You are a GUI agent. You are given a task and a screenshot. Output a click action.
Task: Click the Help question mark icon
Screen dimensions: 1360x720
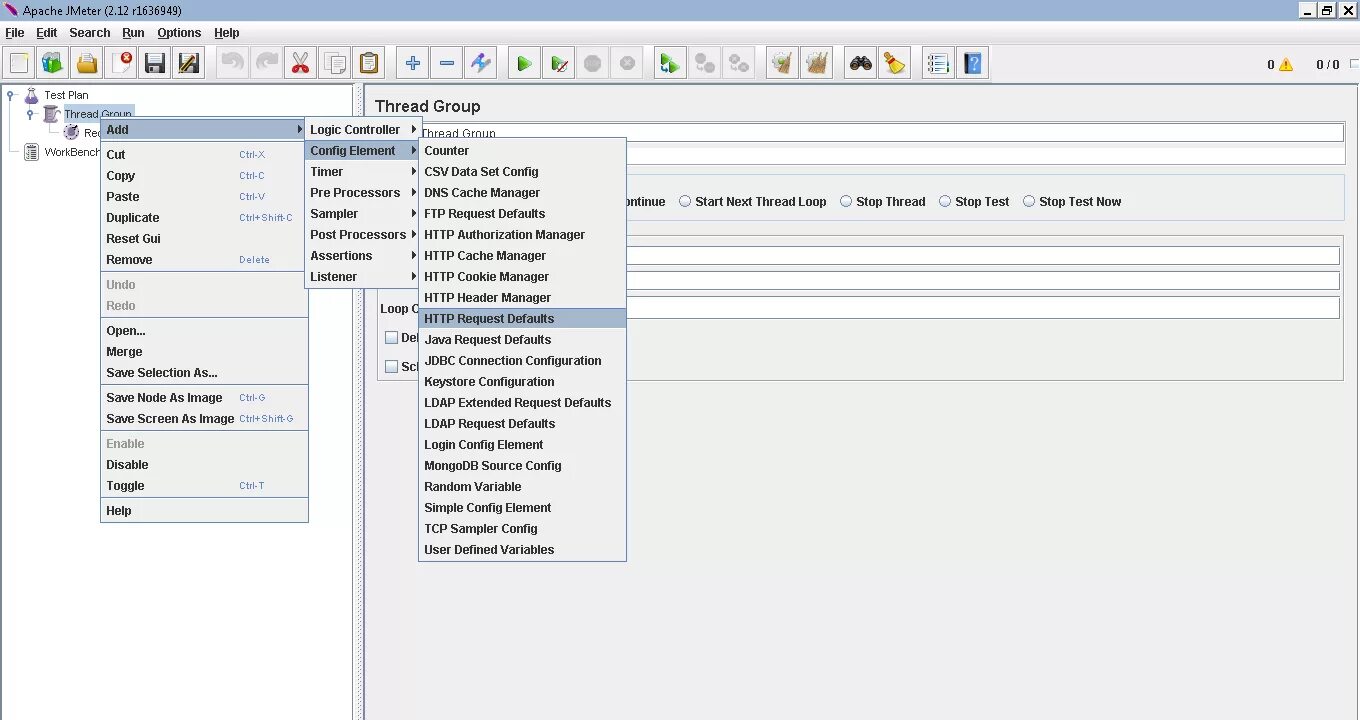tap(972, 64)
